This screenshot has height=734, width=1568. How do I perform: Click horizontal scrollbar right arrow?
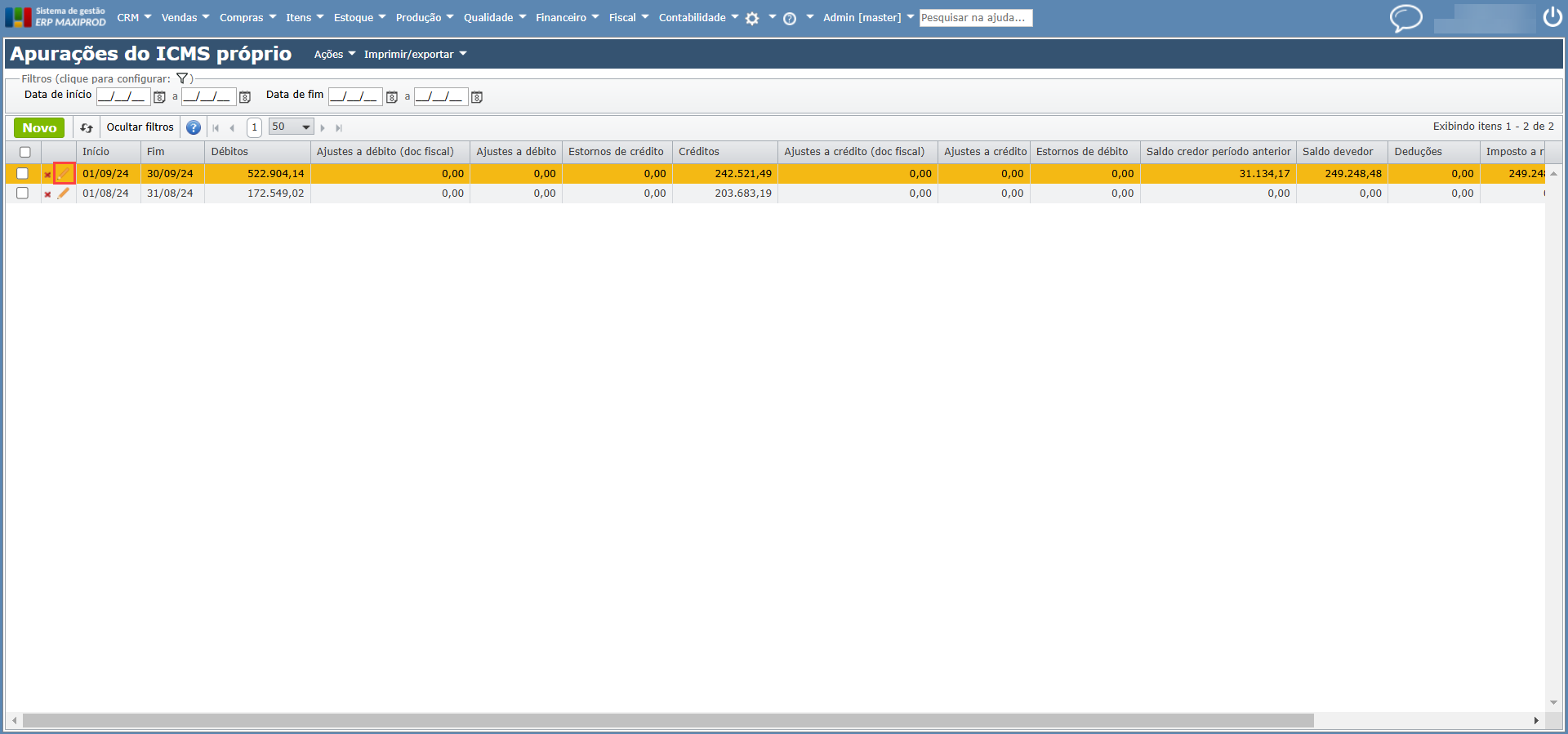(x=1536, y=721)
